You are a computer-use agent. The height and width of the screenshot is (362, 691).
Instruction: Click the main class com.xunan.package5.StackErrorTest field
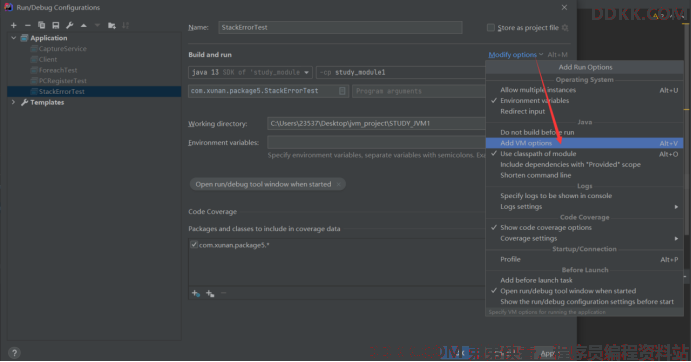268,91
